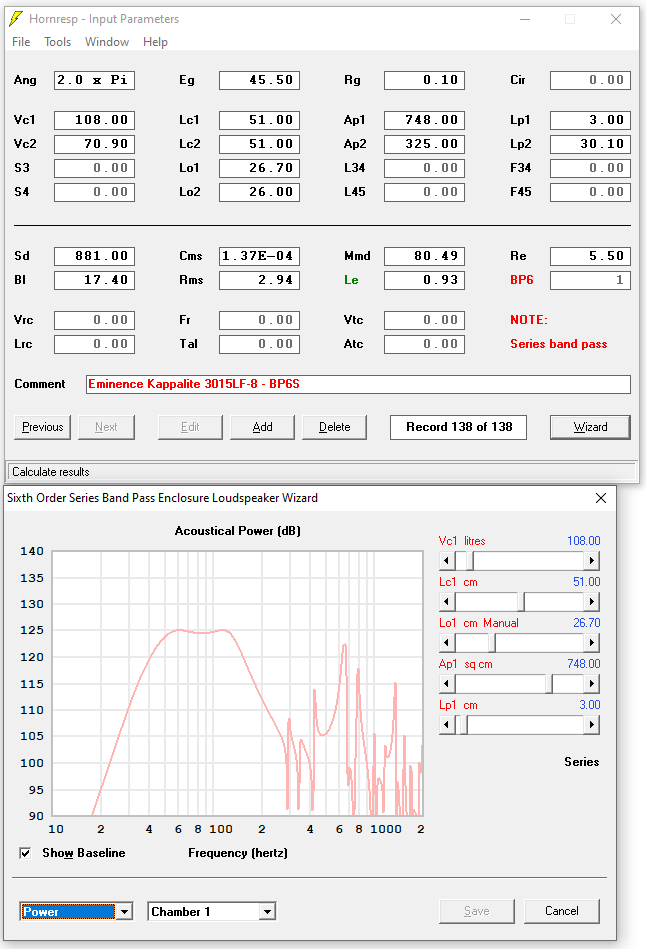Click the Lo2 input field 26.00
This screenshot has height=949, width=646.
pos(259,192)
